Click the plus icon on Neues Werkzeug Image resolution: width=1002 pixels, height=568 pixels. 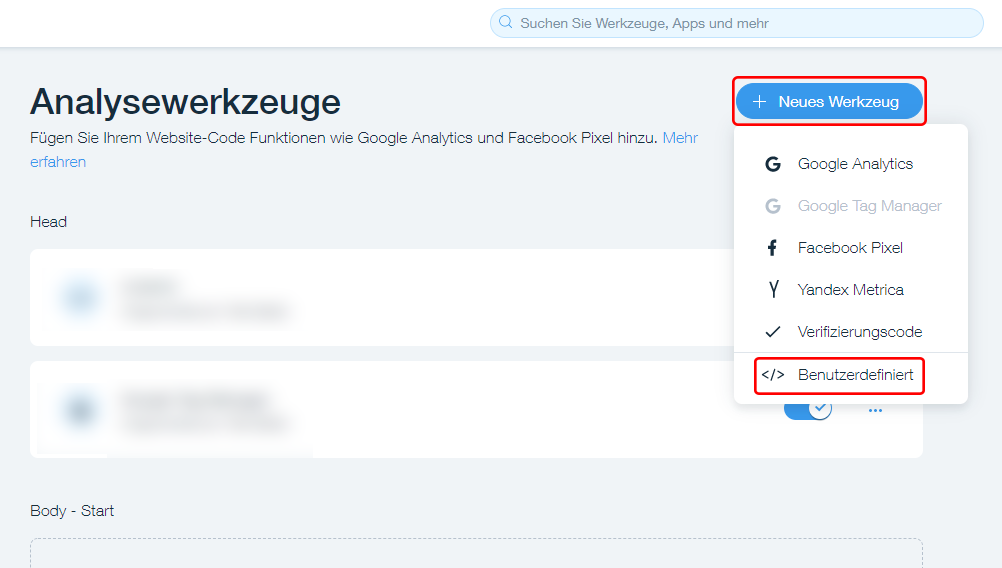759,102
